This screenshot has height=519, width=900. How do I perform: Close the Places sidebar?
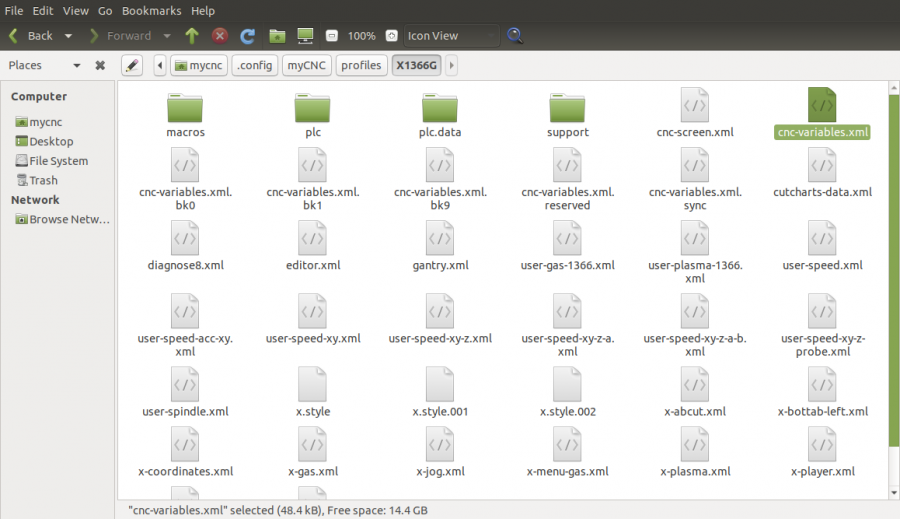point(100,65)
